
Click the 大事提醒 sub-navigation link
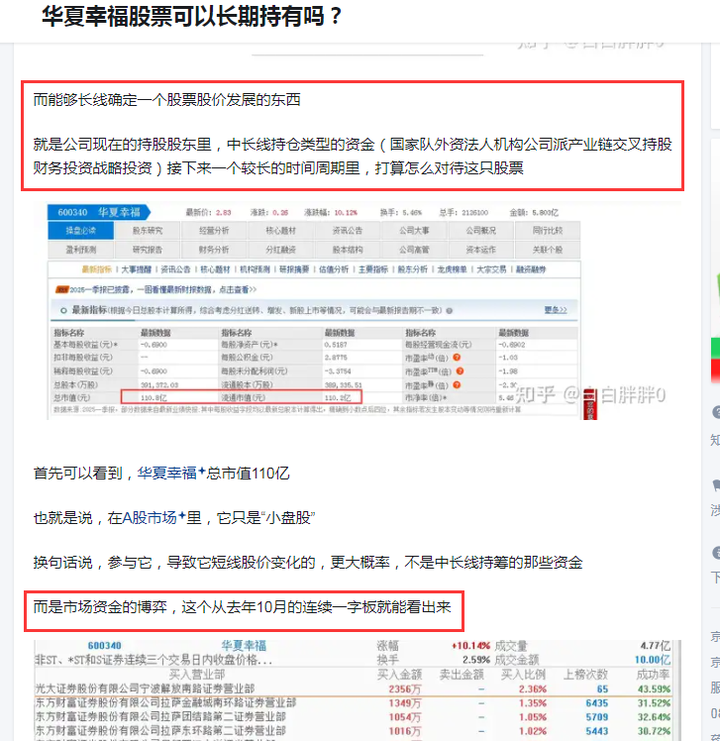pos(136,269)
